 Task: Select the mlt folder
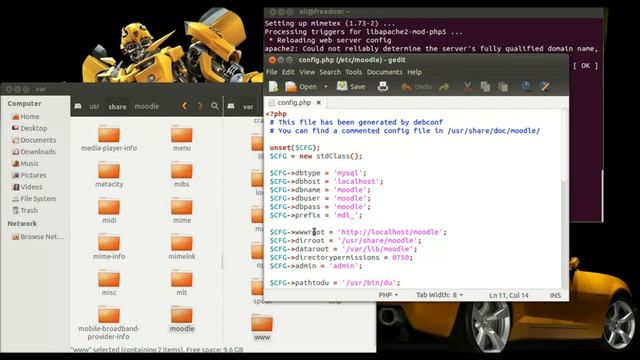click(182, 282)
